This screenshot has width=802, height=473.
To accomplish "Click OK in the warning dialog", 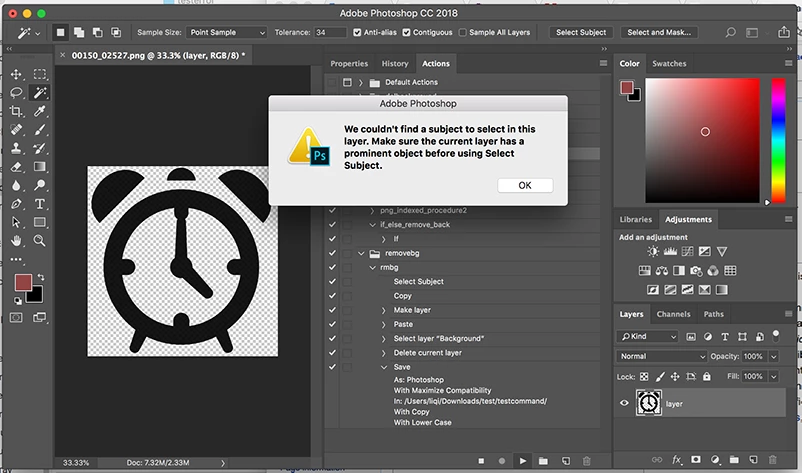I will (x=525, y=185).
